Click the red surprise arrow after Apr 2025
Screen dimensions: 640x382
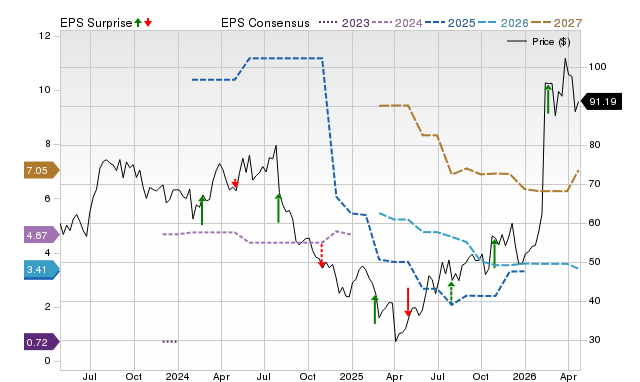408,302
